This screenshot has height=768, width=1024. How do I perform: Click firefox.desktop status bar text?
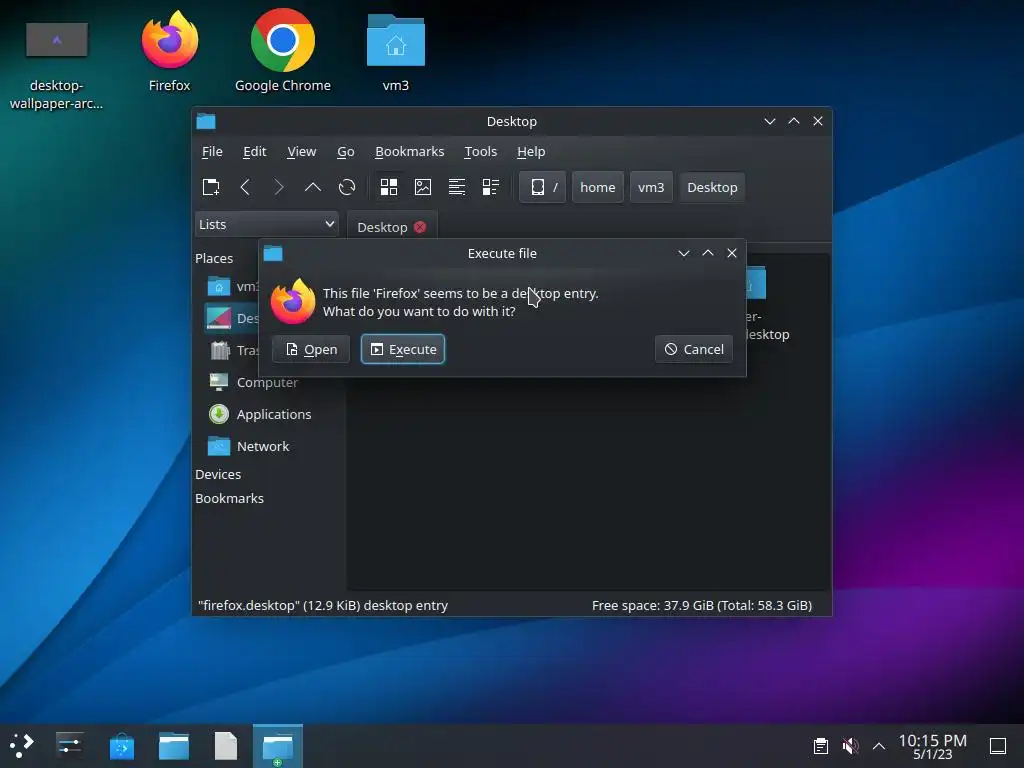(x=323, y=605)
